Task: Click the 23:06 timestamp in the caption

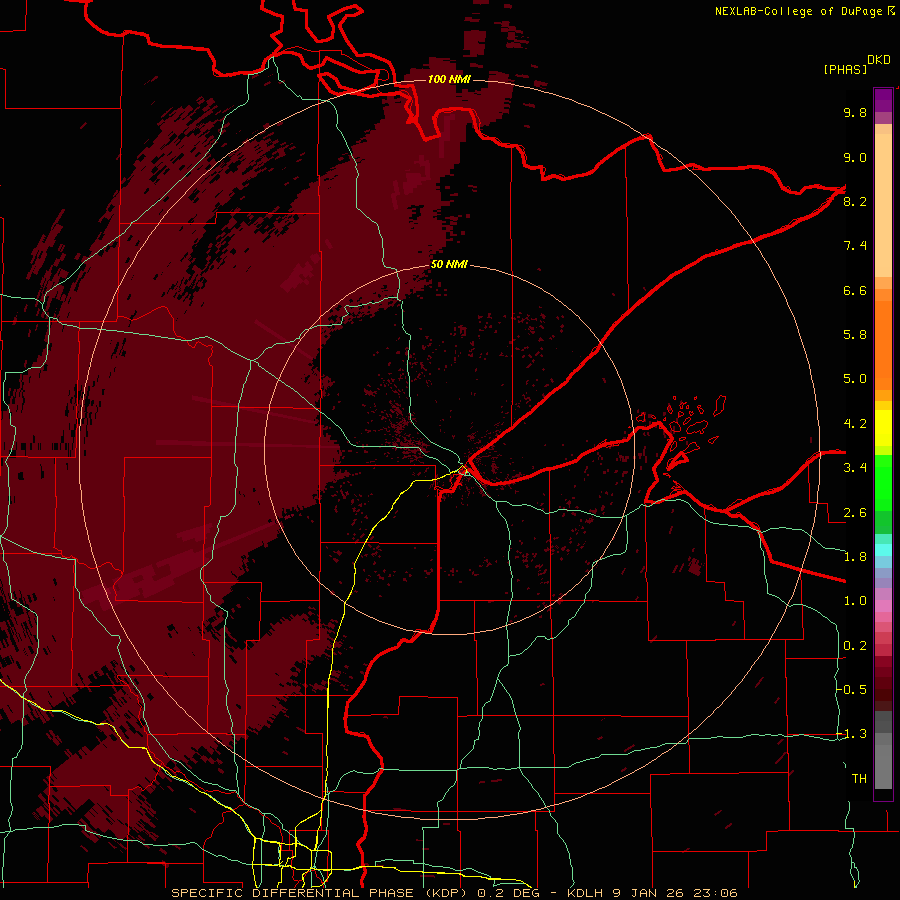Action: [x=715, y=893]
